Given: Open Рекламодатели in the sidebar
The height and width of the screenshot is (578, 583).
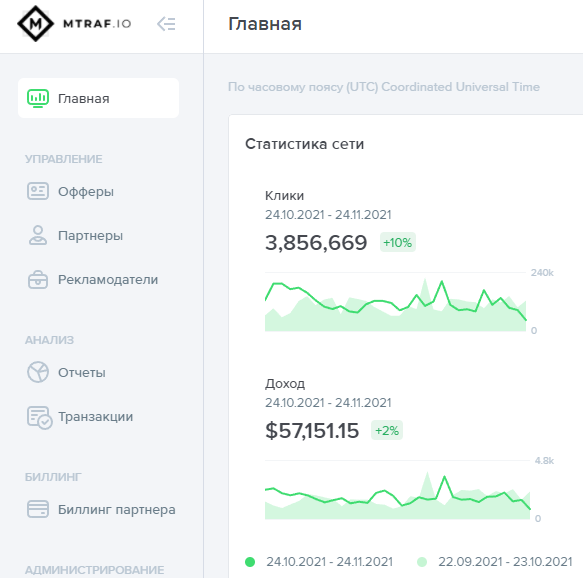Looking at the screenshot, I should tap(99, 280).
